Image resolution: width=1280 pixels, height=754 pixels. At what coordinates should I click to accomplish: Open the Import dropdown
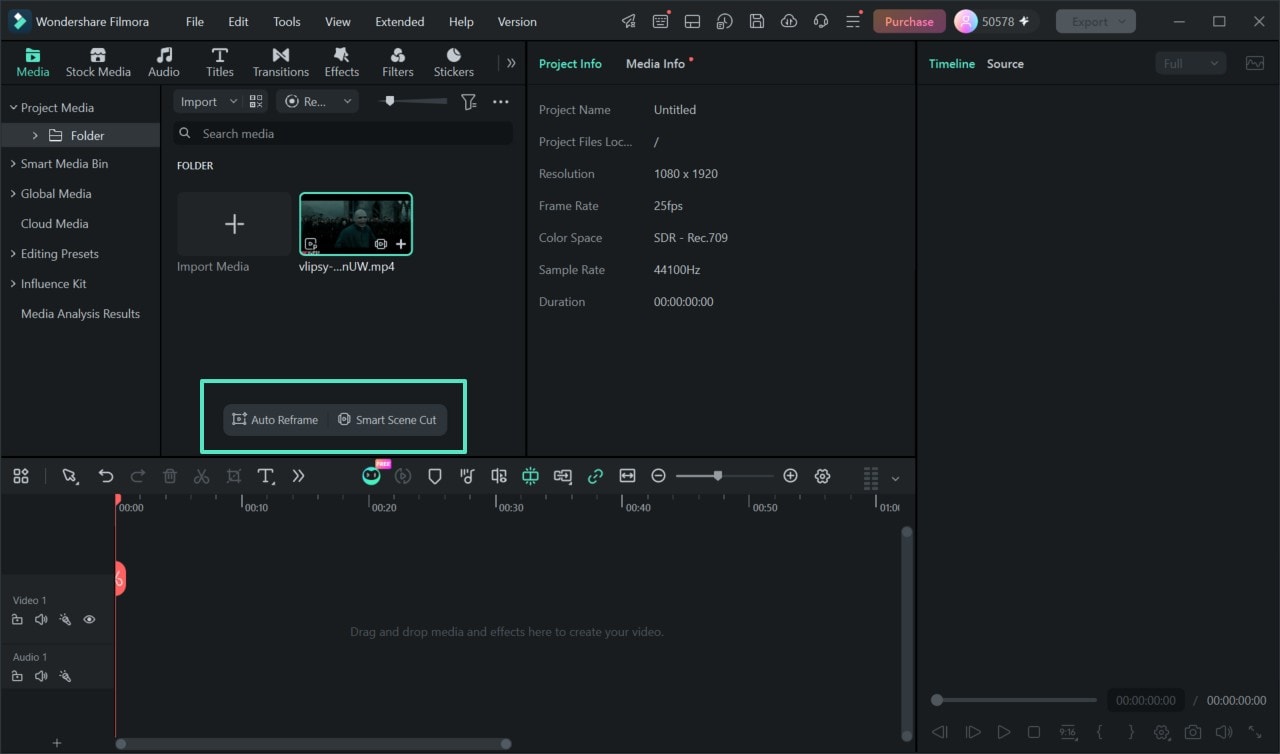(208, 102)
